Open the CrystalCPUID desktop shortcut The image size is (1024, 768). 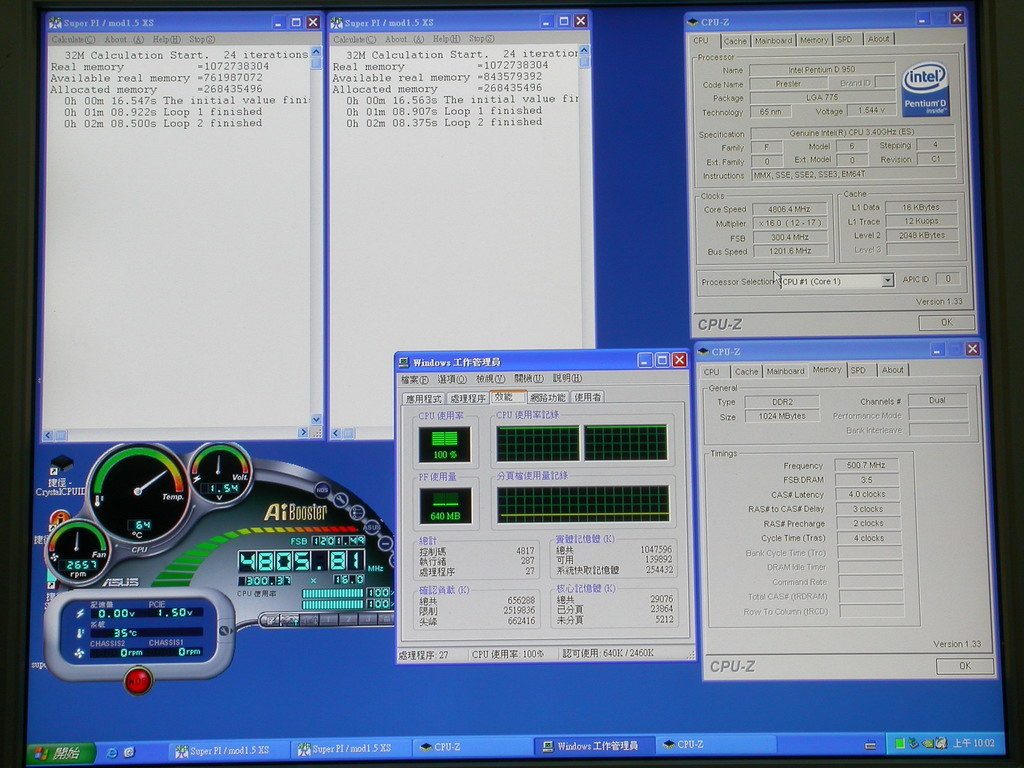61,466
